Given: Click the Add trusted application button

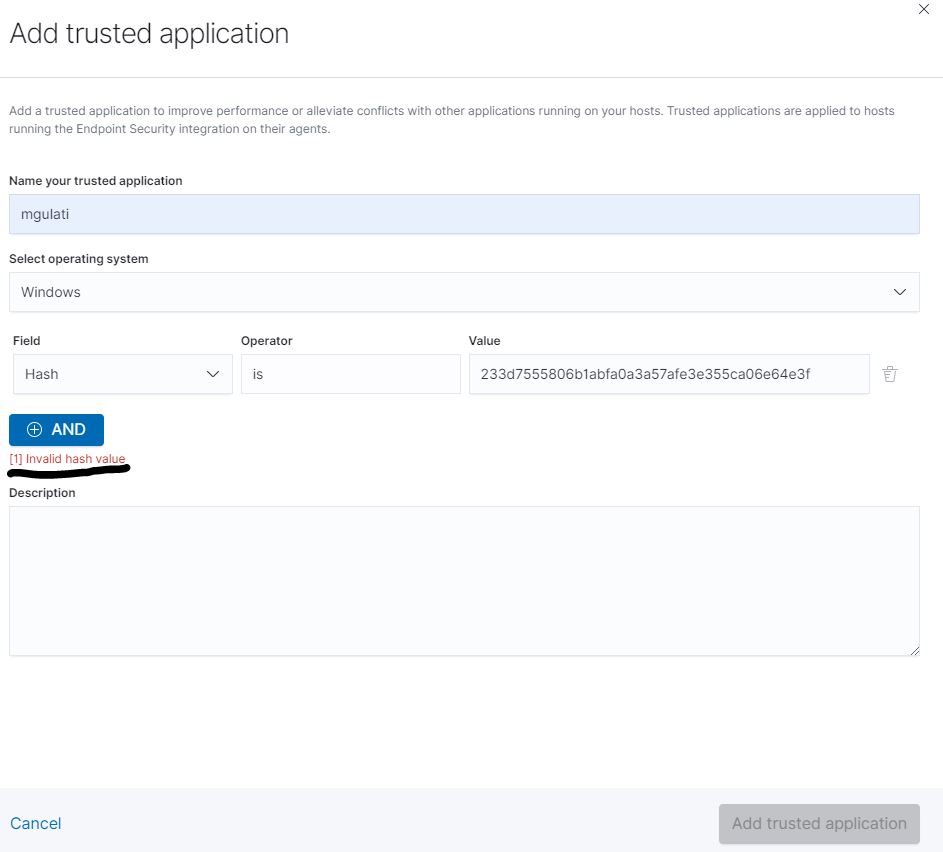Looking at the screenshot, I should [x=819, y=823].
